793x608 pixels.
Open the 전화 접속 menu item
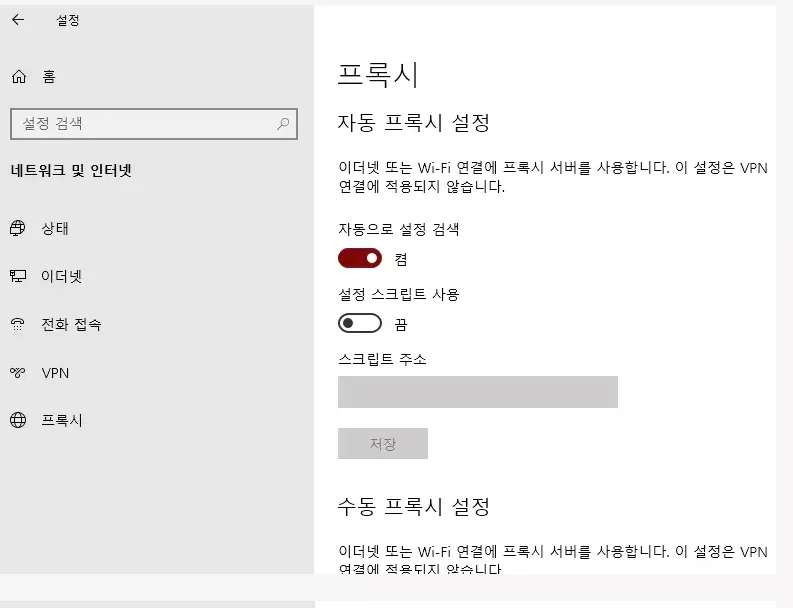click(71, 324)
